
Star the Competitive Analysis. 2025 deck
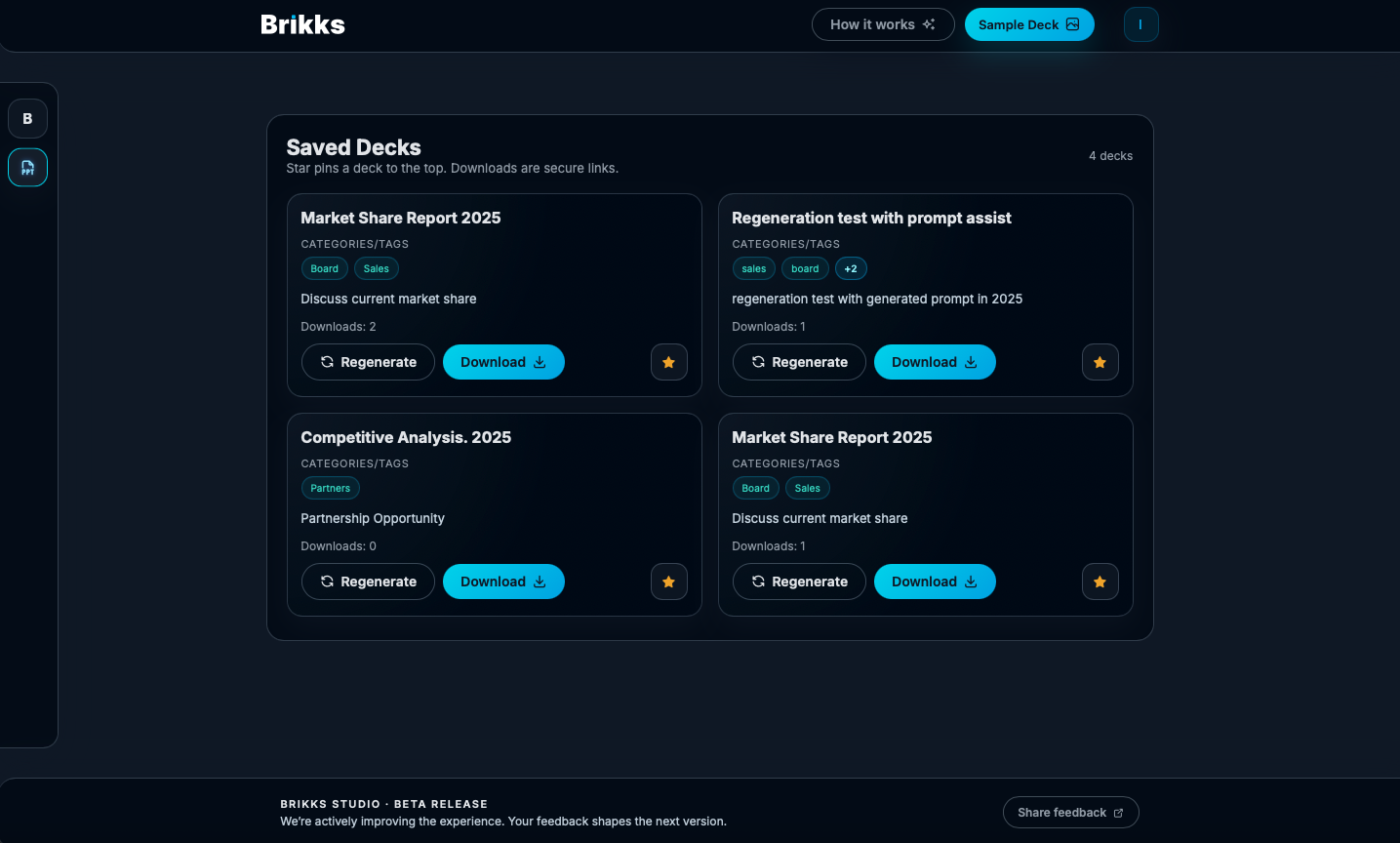pos(668,582)
